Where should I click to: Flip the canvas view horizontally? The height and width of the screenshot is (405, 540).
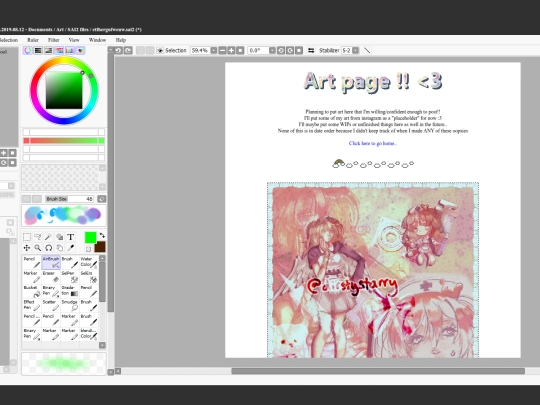tap(311, 50)
